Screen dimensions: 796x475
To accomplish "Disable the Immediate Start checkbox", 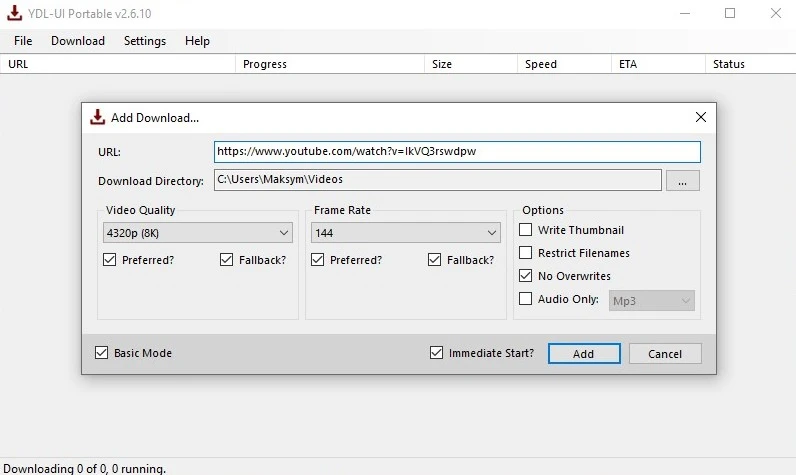I will [x=436, y=353].
